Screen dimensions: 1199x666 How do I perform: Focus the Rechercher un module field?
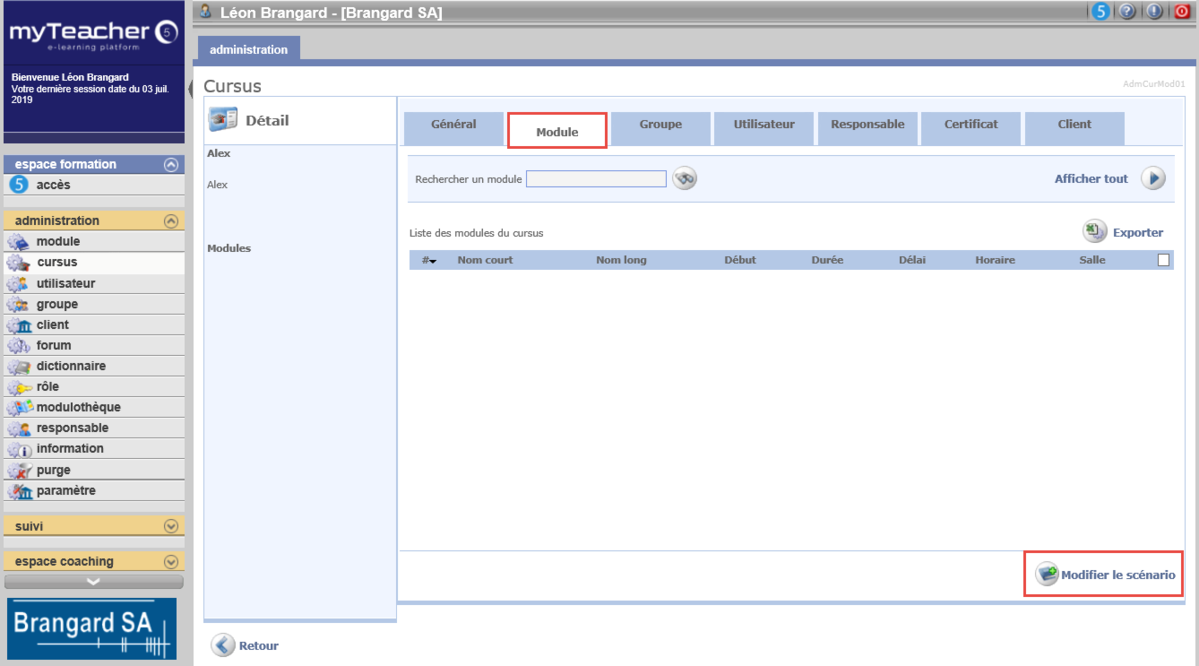pos(596,179)
